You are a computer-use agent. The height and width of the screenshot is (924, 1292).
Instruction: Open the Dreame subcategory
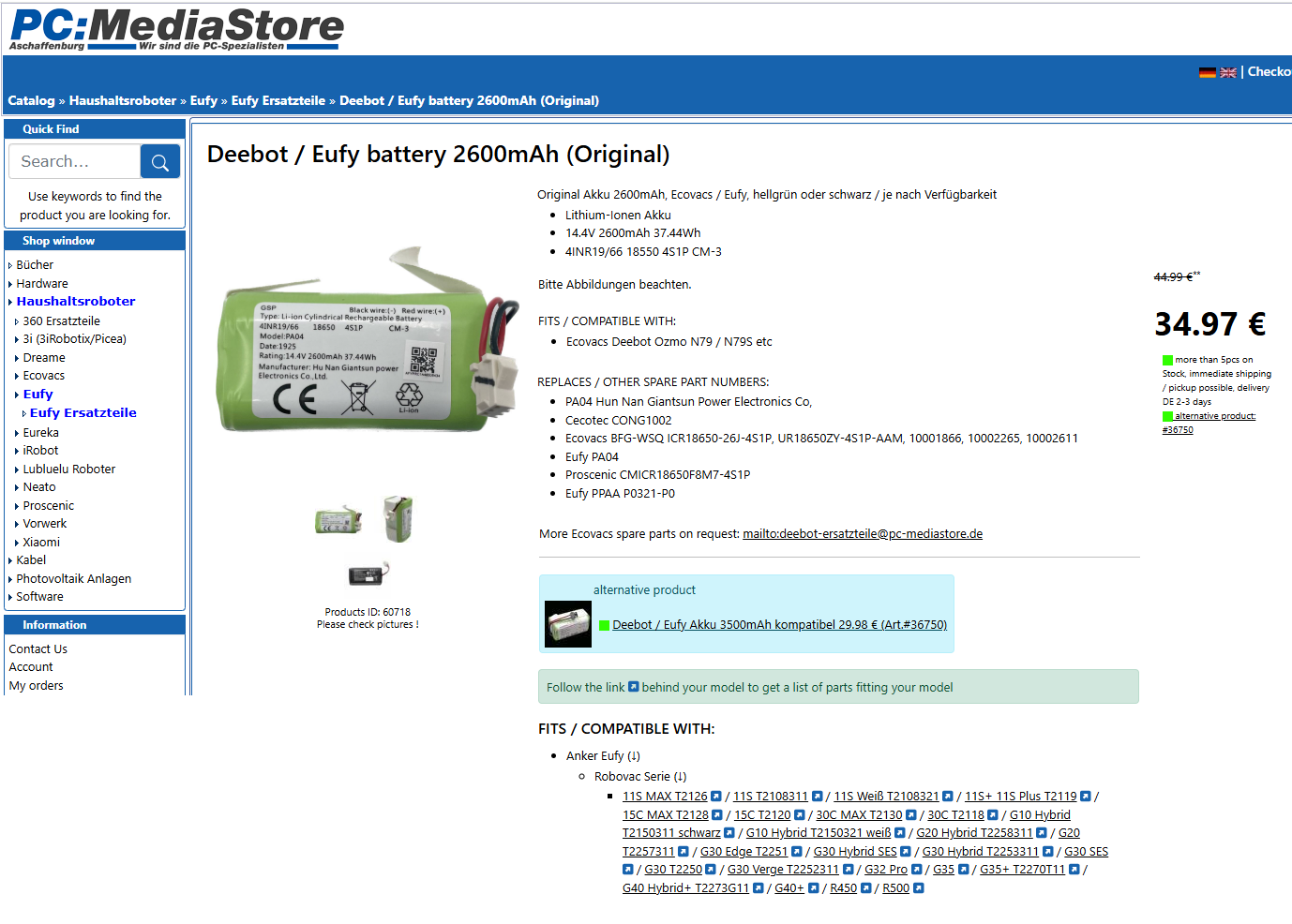[44, 358]
